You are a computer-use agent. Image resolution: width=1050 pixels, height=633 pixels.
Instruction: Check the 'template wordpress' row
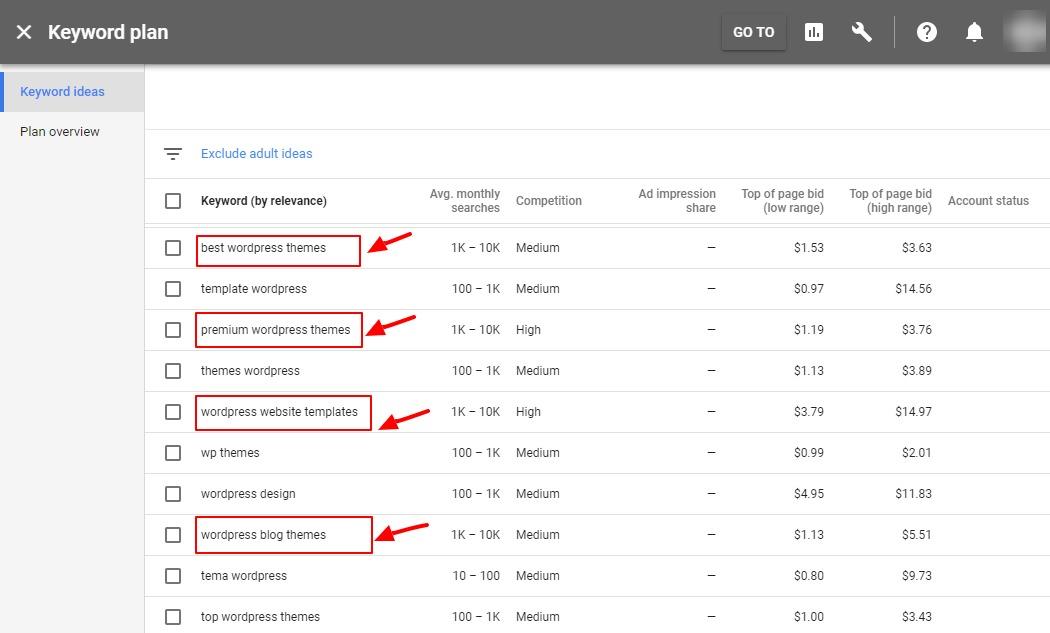pyautogui.click(x=173, y=289)
